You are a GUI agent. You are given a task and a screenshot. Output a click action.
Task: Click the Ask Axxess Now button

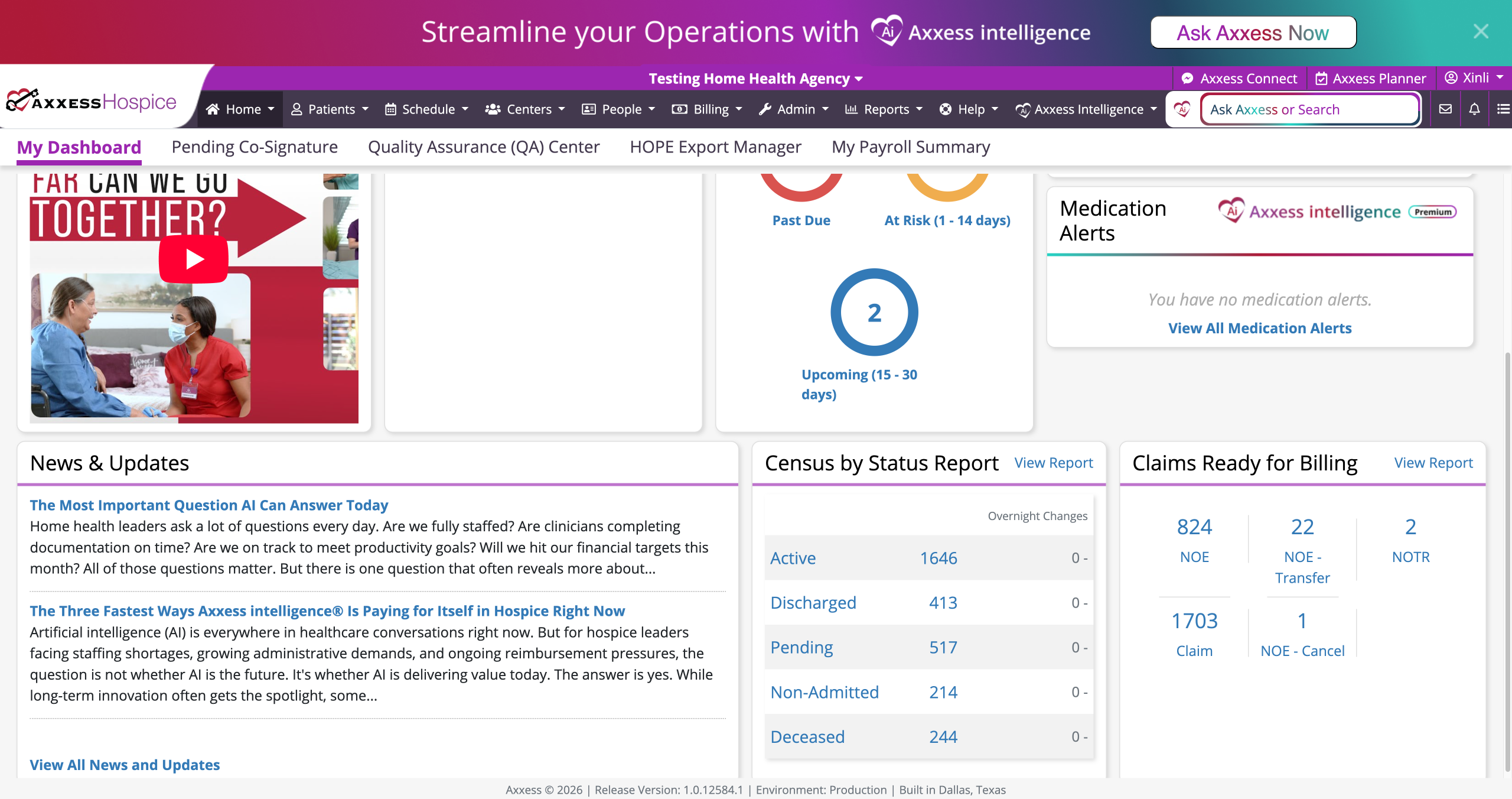[1253, 33]
